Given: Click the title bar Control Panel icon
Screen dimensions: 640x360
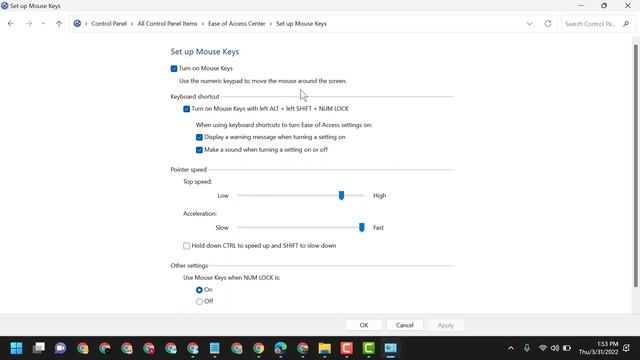Looking at the screenshot, I should coord(4,6).
